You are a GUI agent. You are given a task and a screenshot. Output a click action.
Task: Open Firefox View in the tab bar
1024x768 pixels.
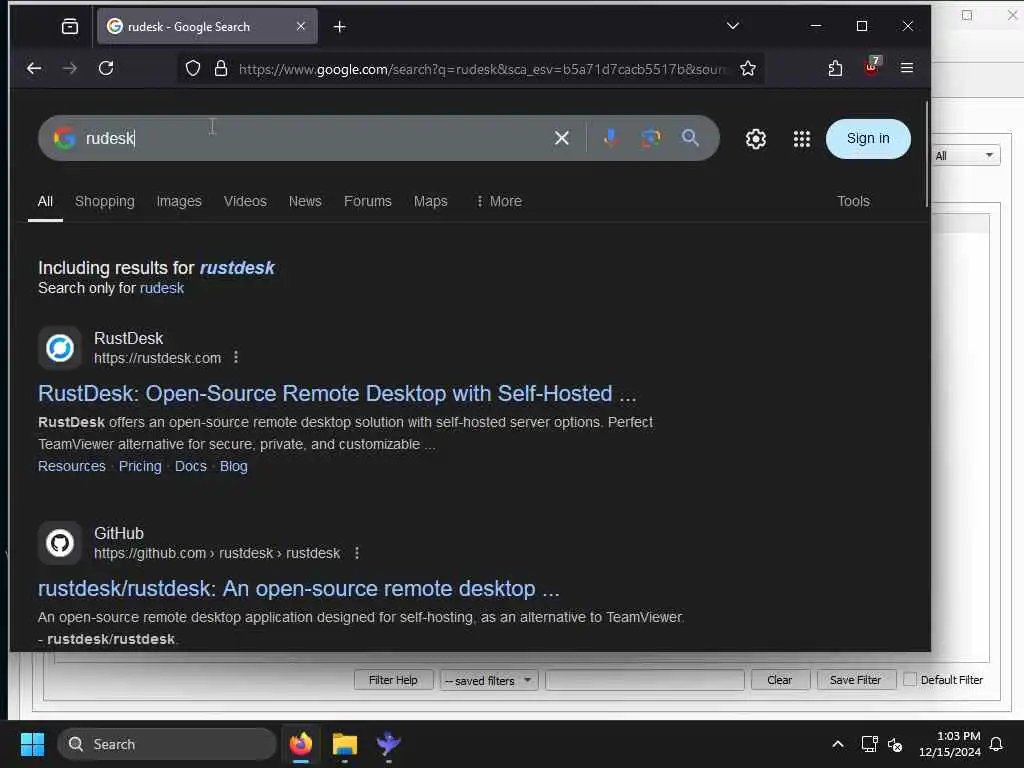click(x=69, y=27)
